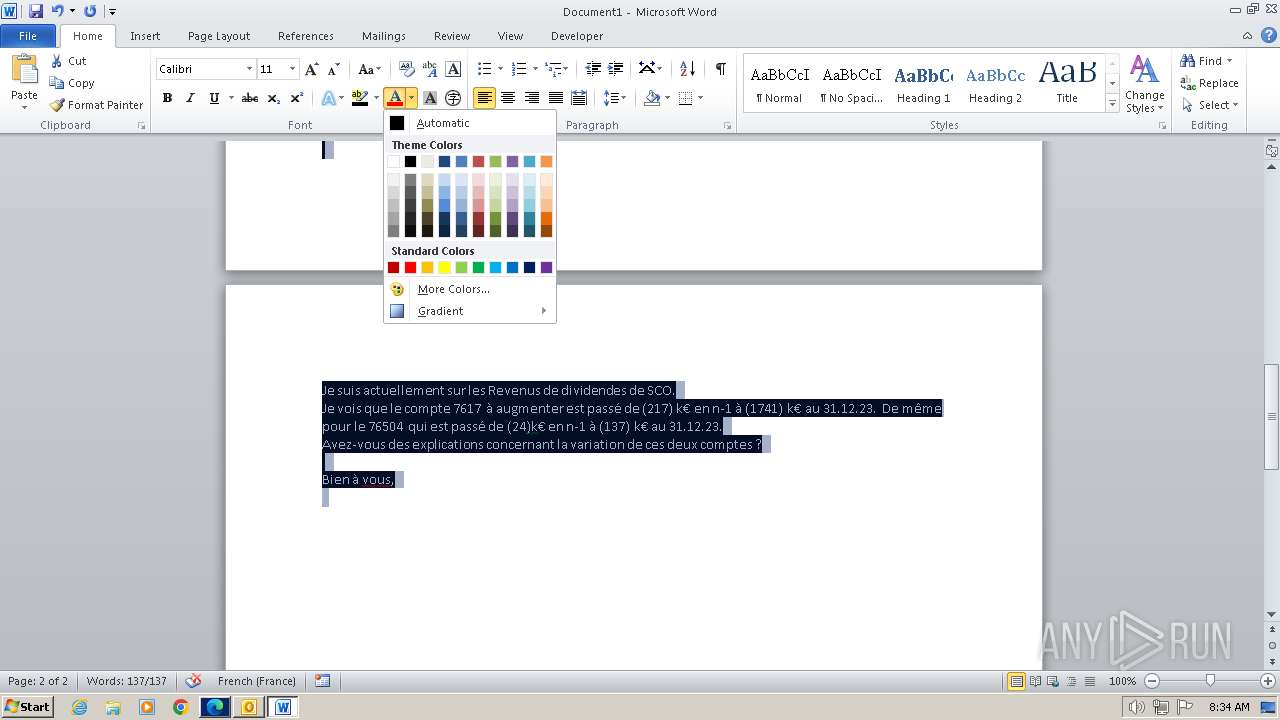Apply the Heading 1 style
This screenshot has height=720, width=1280.
point(923,83)
